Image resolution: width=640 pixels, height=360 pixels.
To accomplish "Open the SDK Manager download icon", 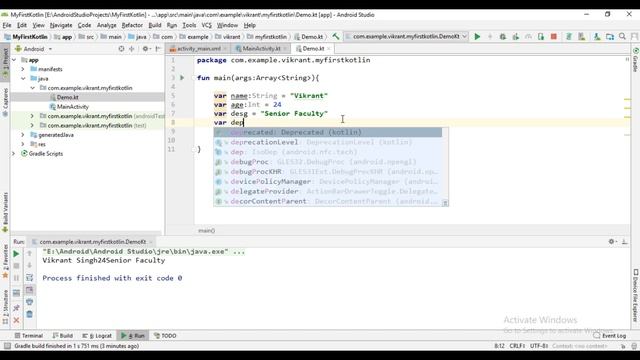I will click(x=597, y=37).
